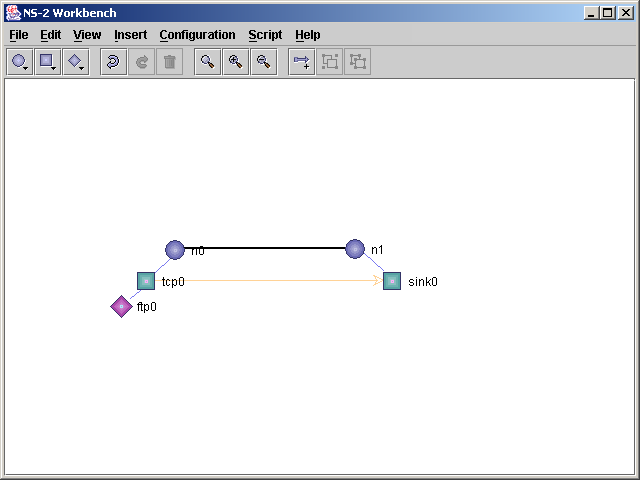Select node n1 circle on canvas
This screenshot has width=640, height=480.
355,249
